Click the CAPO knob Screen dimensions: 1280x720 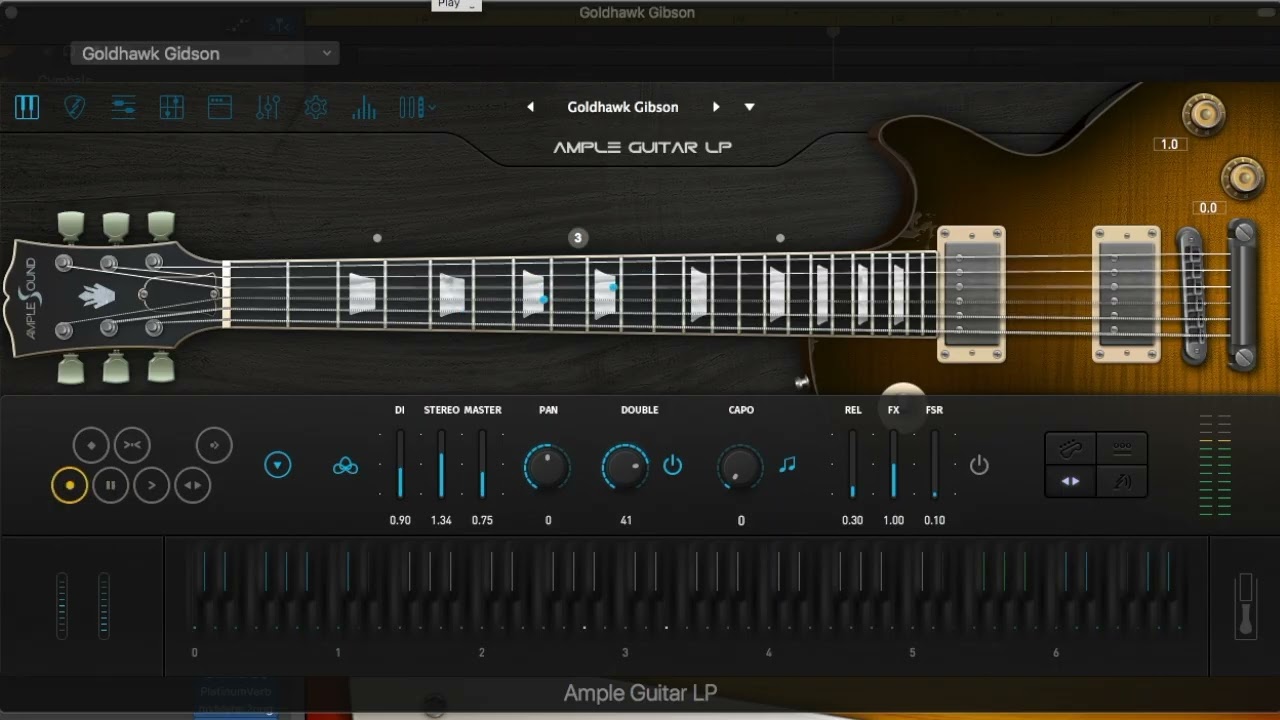pos(741,466)
